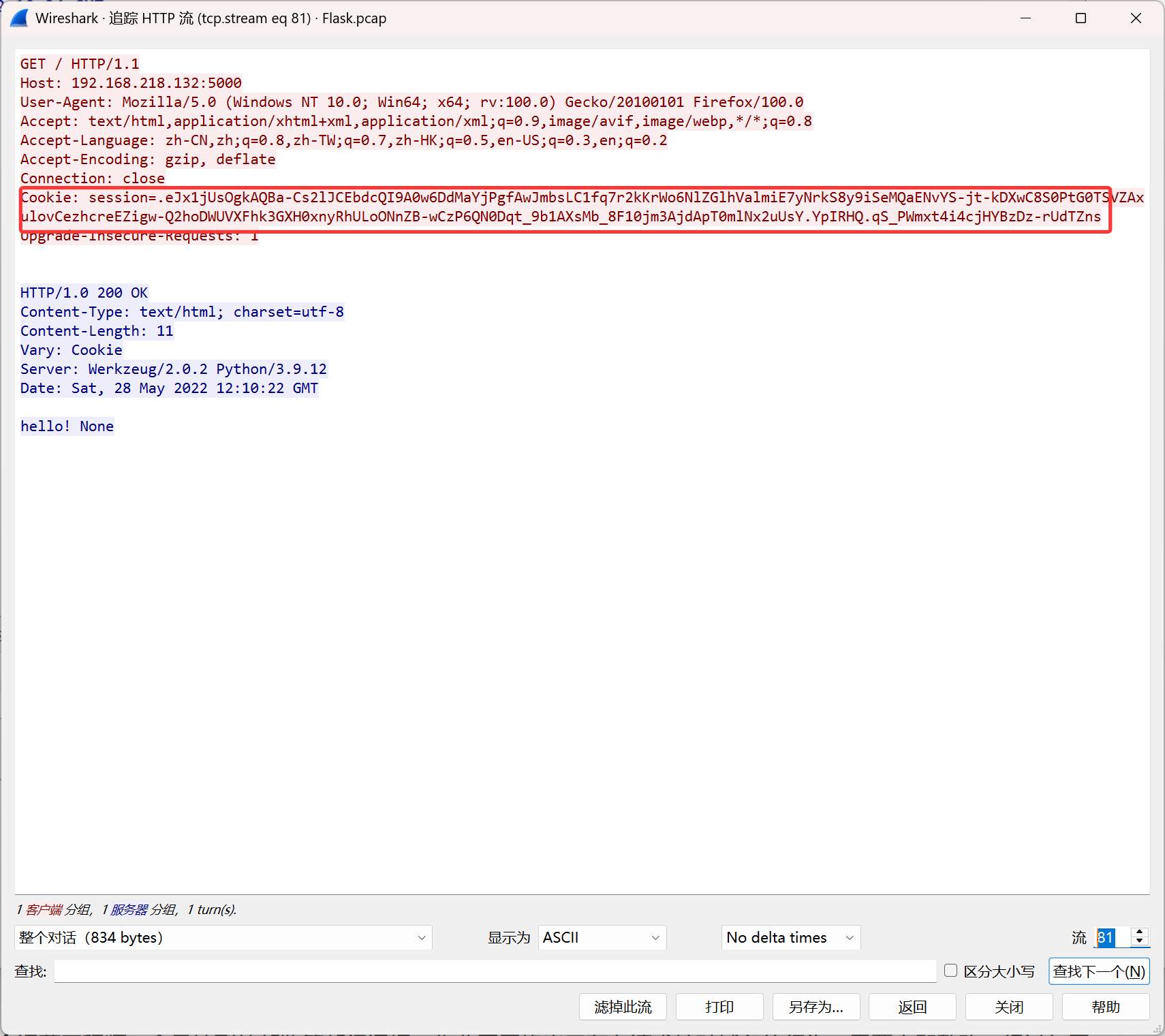This screenshot has height=1036, width=1165.
Task: Click the Accept: text/html header line
Action: (x=416, y=121)
